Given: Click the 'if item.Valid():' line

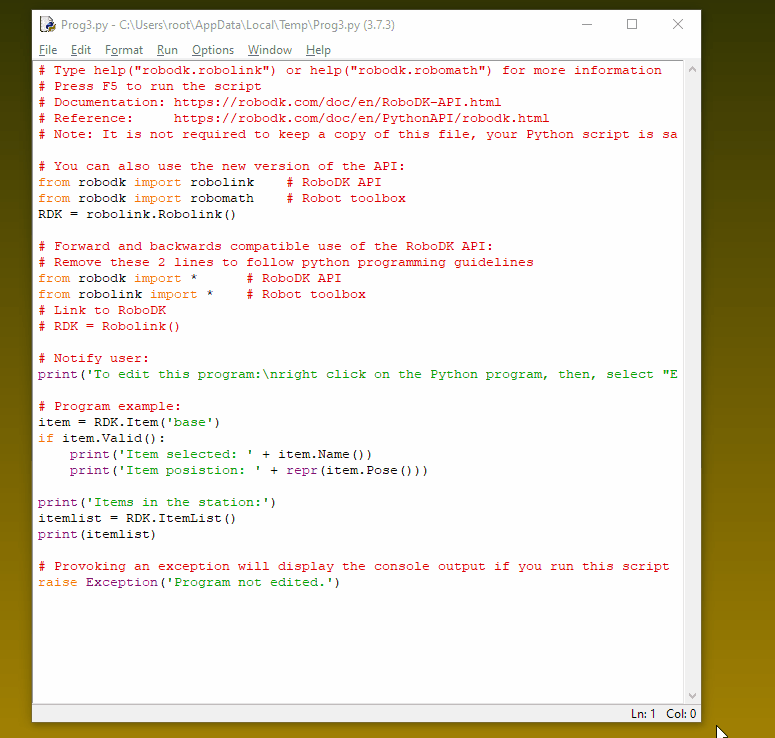Looking at the screenshot, I should [x=101, y=438].
